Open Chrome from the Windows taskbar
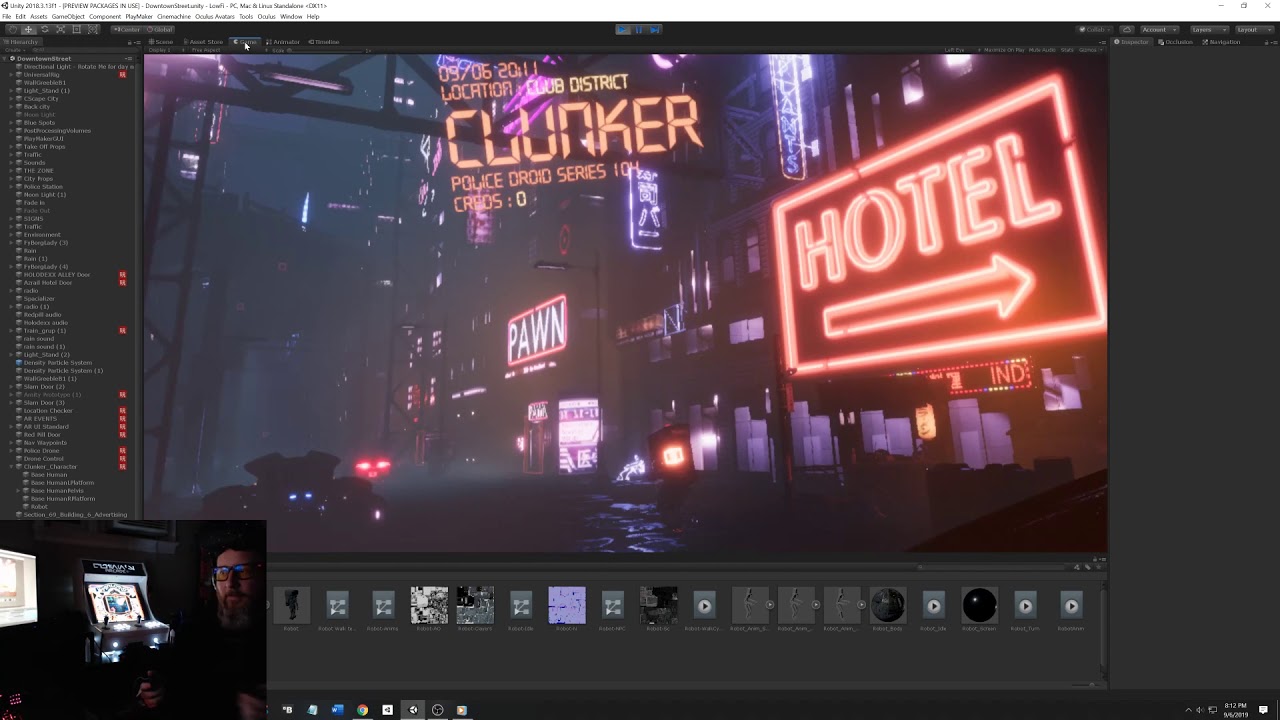The width and height of the screenshot is (1280, 720). pyautogui.click(x=362, y=710)
